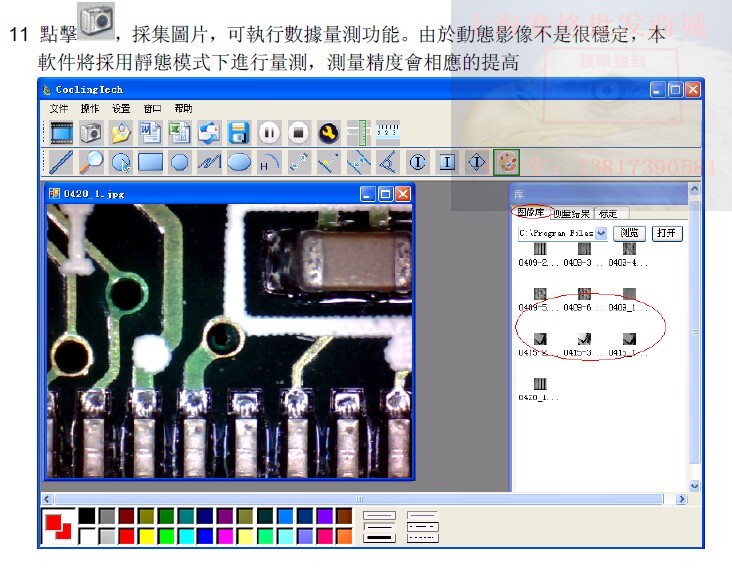Open image file with the folder icon
Screen dimensions: 732x570
click(120, 133)
